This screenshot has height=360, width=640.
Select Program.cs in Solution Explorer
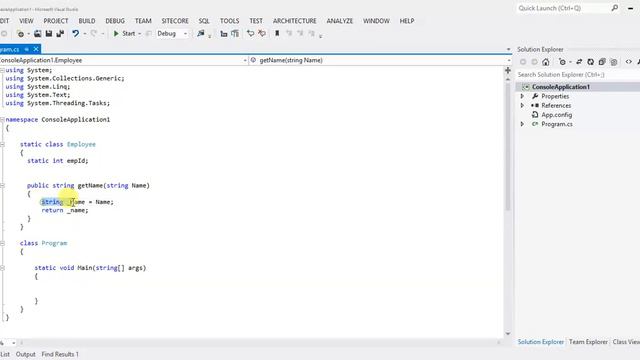click(557, 124)
